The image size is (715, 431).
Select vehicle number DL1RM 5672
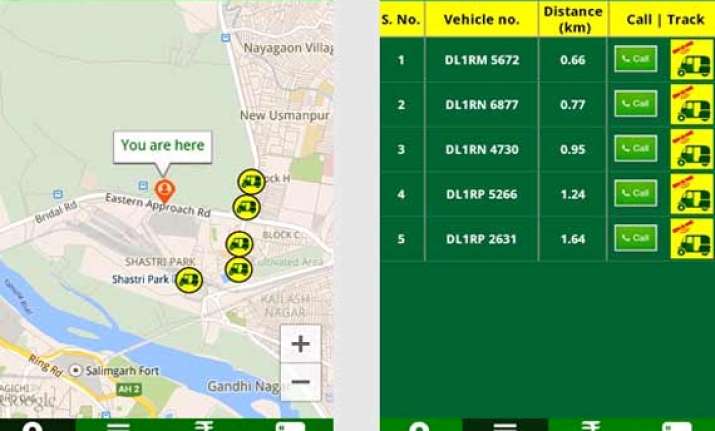pos(482,60)
